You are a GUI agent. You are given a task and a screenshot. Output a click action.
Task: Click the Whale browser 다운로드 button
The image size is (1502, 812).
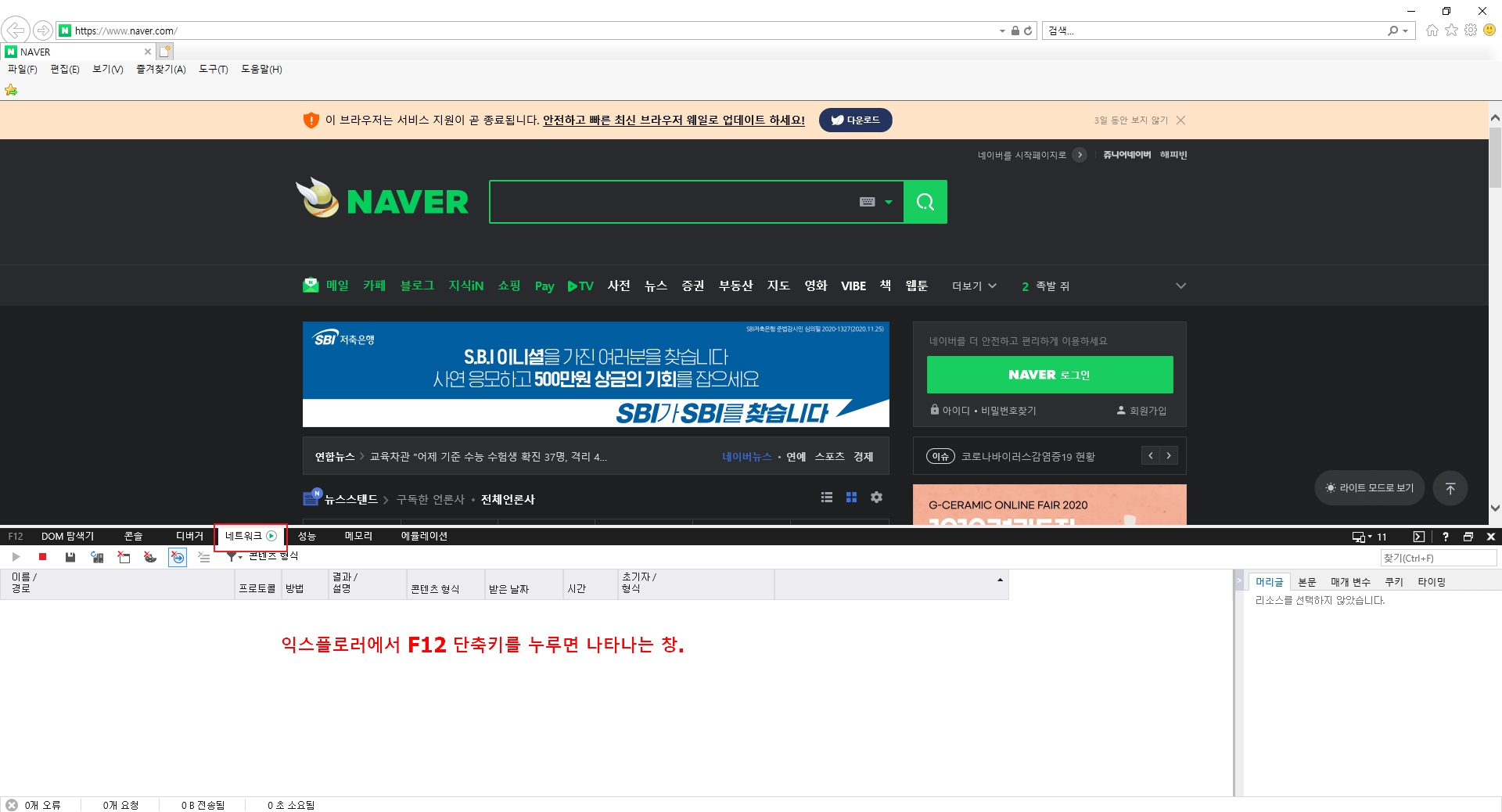[855, 120]
